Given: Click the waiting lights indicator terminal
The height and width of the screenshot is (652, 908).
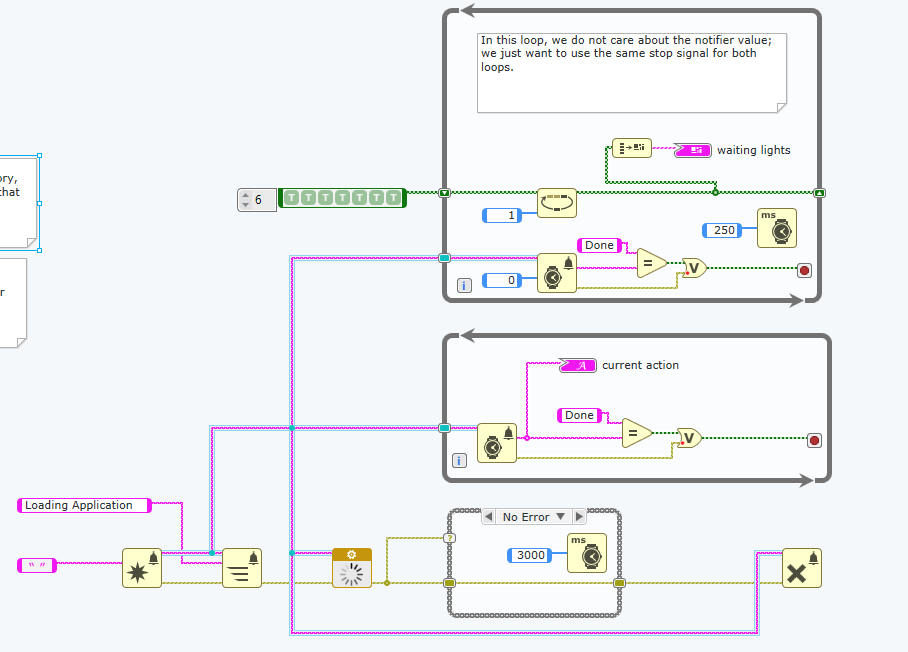Looking at the screenshot, I should coord(693,150).
